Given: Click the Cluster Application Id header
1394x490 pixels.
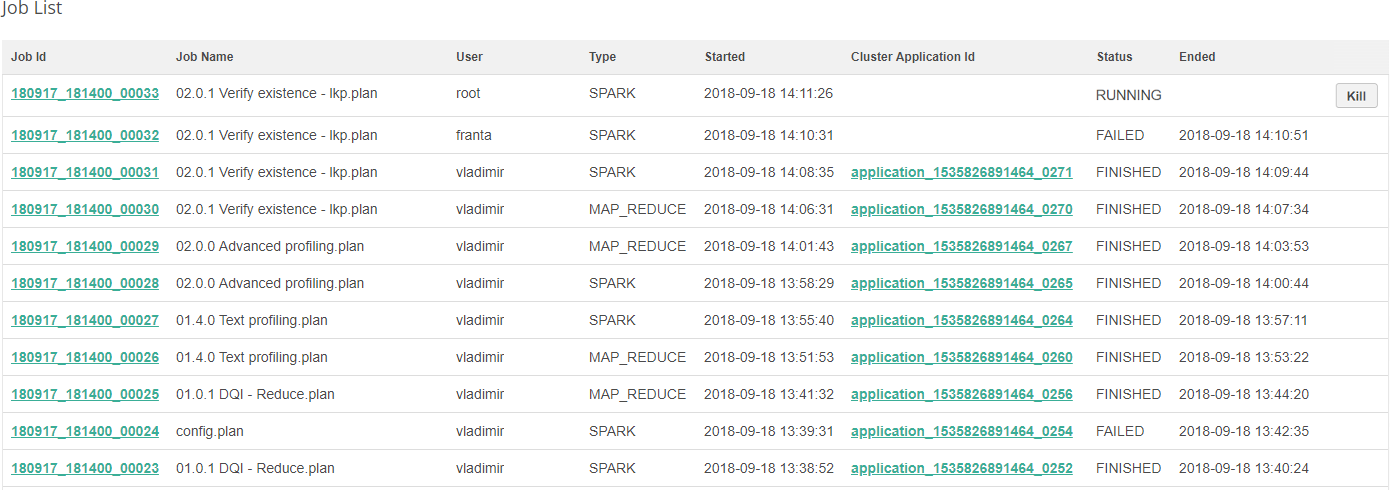Looking at the screenshot, I should click(912, 57).
